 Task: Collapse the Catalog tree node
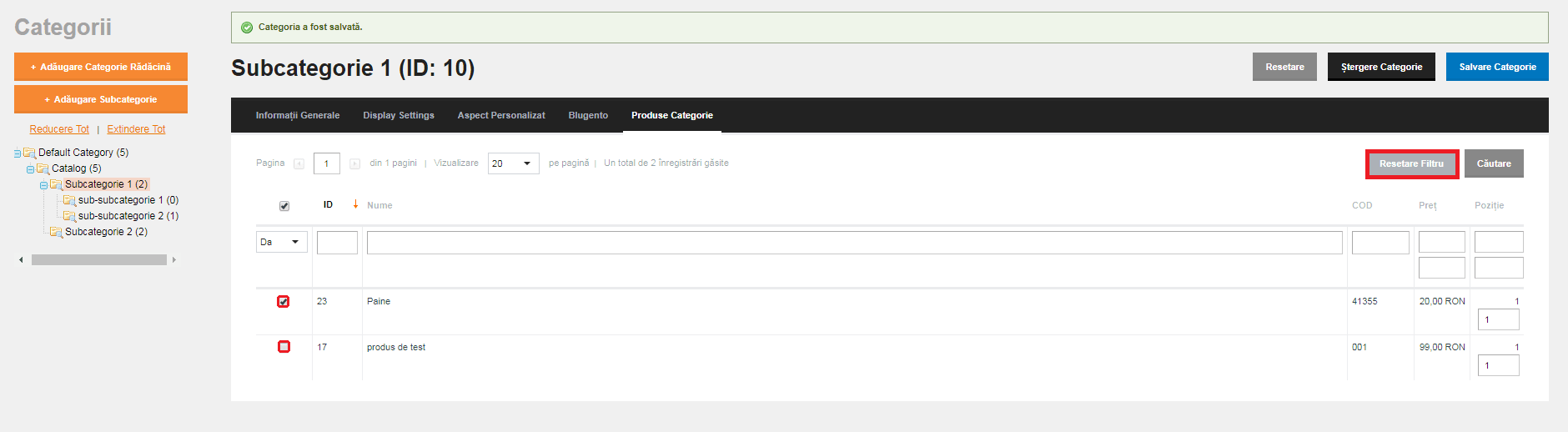(x=30, y=169)
